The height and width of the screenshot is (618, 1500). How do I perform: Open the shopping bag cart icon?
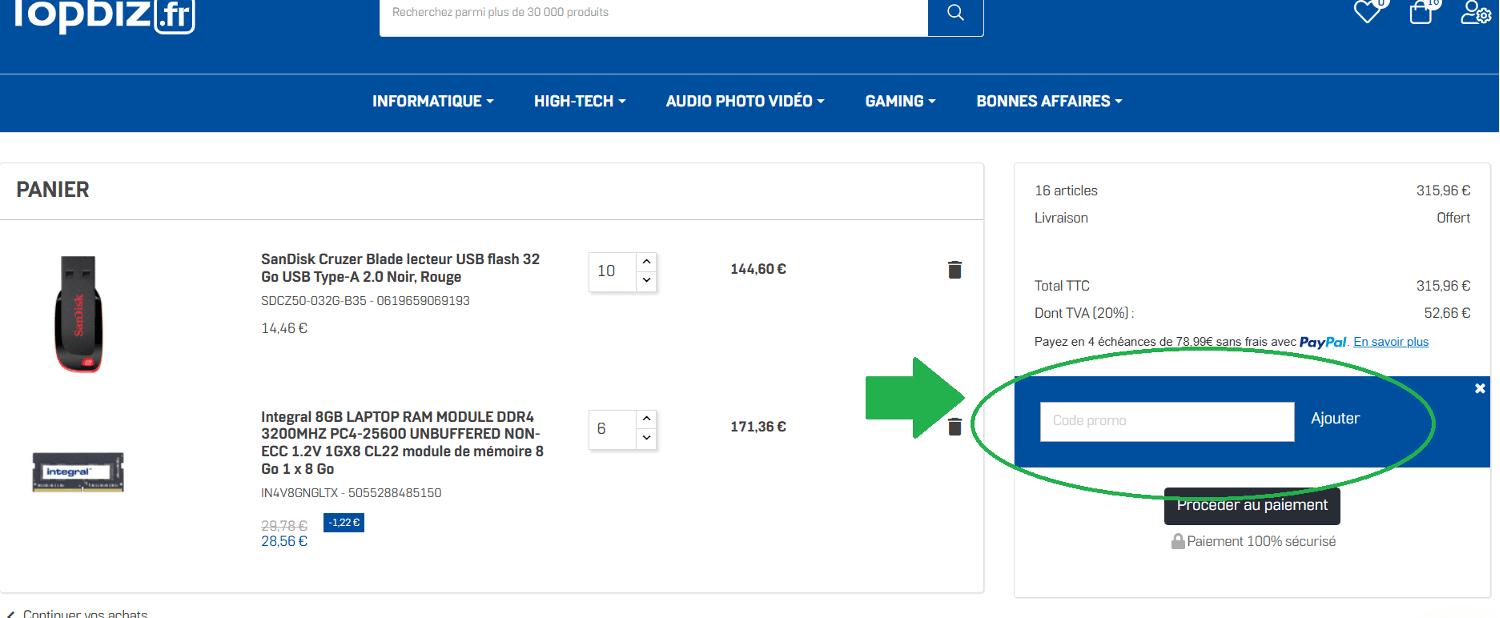pos(1421,12)
